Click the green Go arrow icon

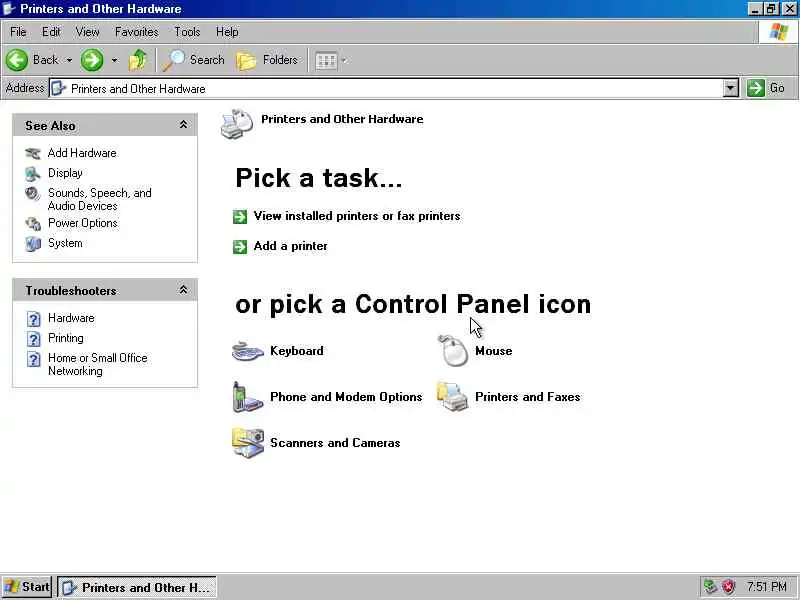[756, 88]
